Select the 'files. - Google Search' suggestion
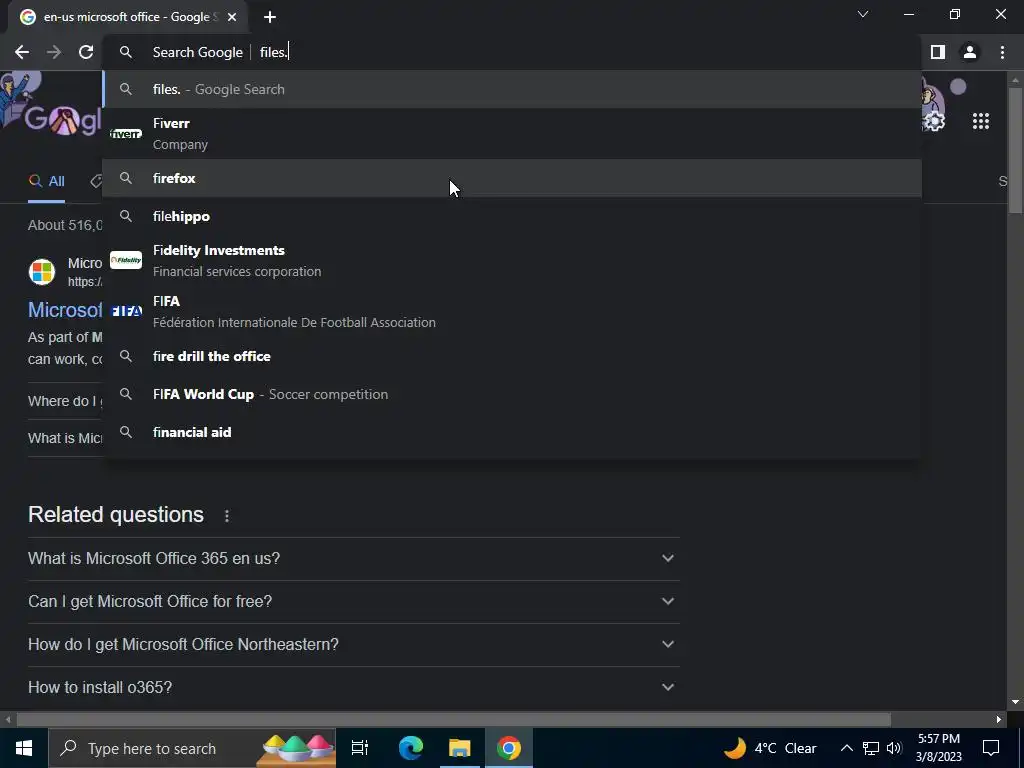This screenshot has height=768, width=1024. [513, 89]
